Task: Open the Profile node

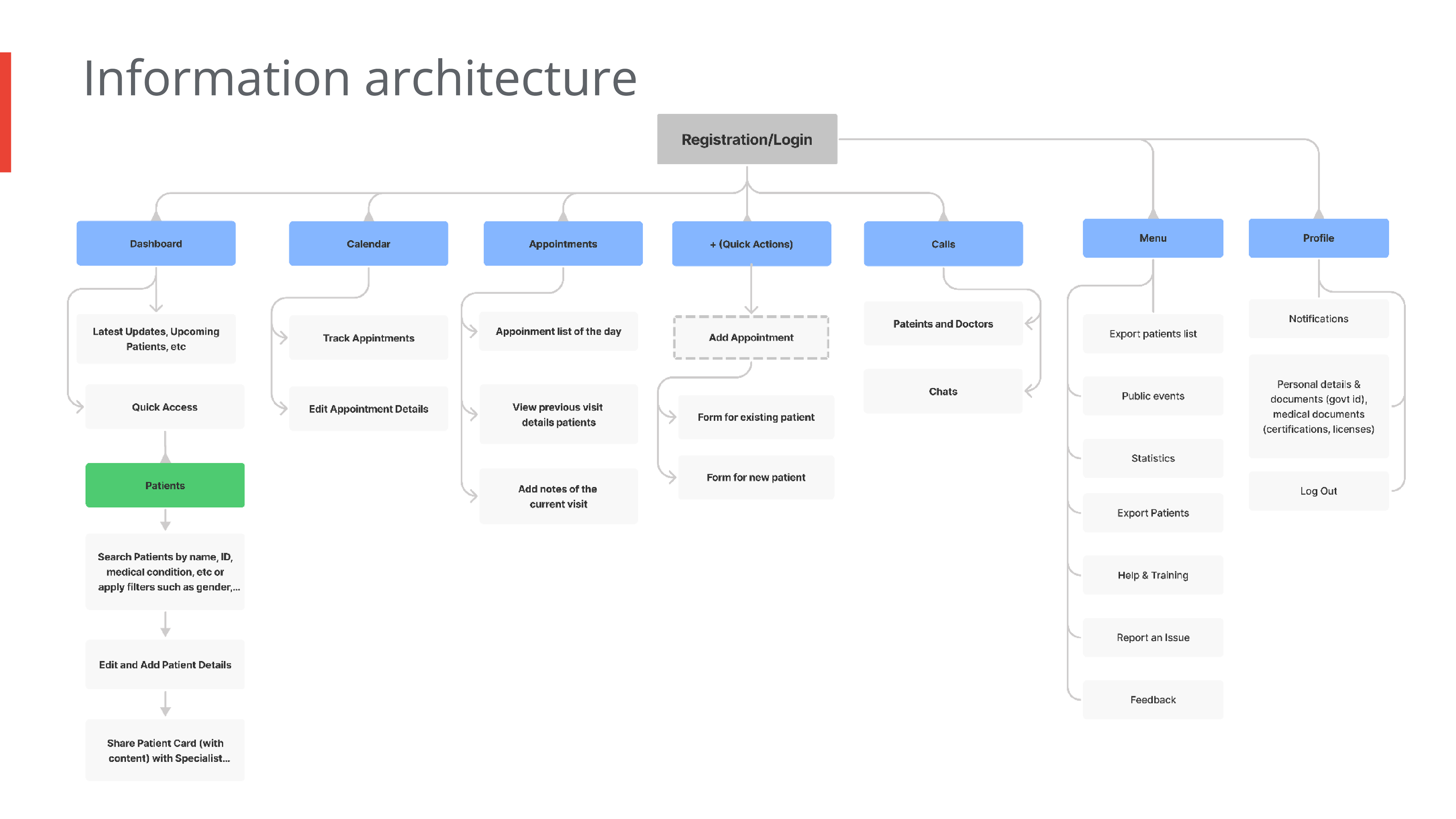Action: (x=1319, y=238)
